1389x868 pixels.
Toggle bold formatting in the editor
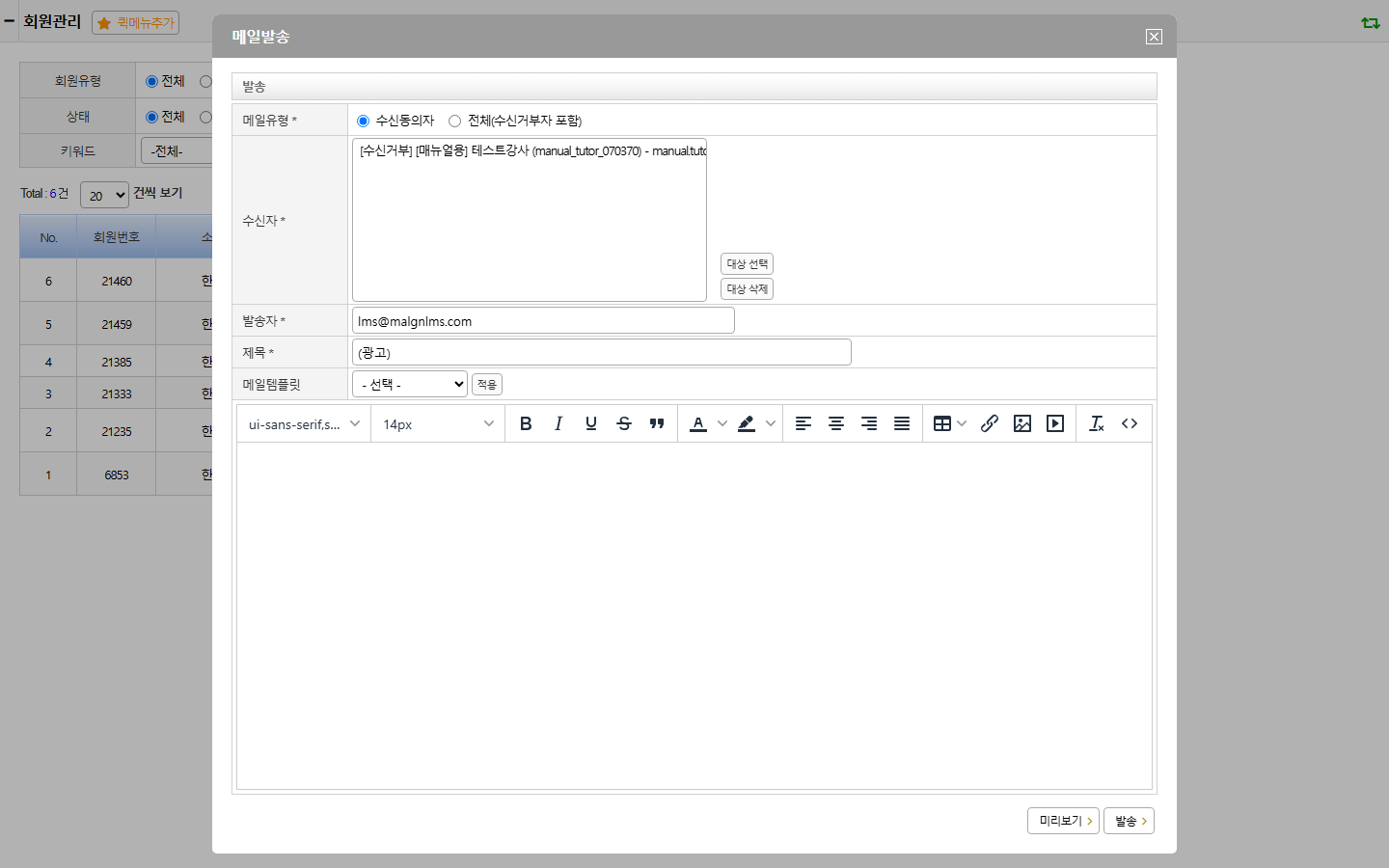tap(526, 423)
